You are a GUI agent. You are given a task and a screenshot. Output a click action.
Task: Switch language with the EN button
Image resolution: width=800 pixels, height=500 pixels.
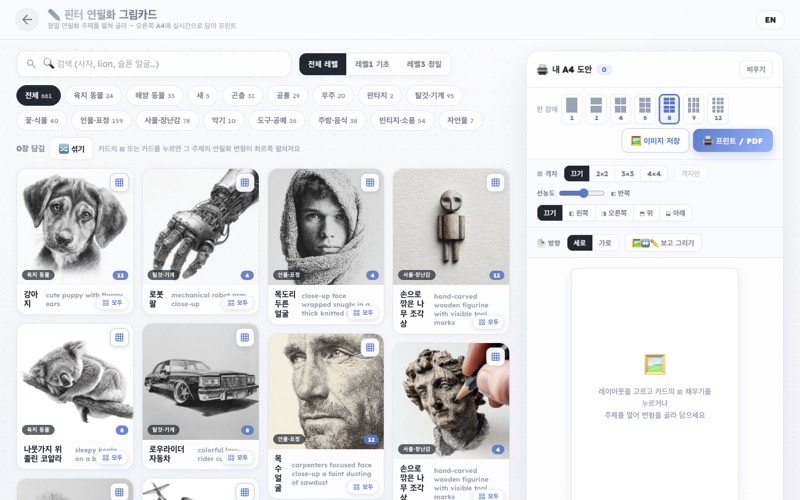coord(770,20)
